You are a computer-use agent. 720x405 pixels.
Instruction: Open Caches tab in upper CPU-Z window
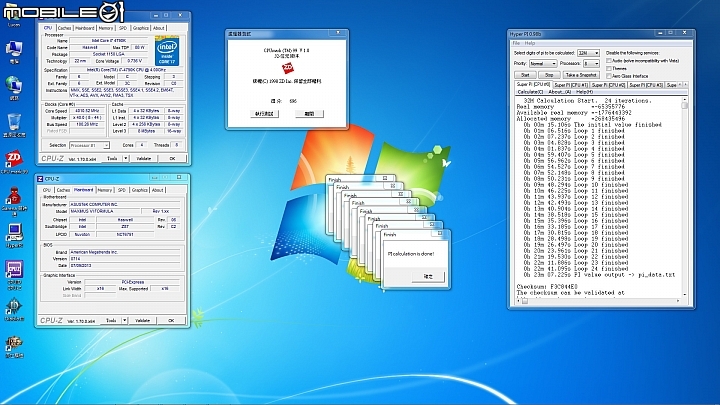pos(64,28)
